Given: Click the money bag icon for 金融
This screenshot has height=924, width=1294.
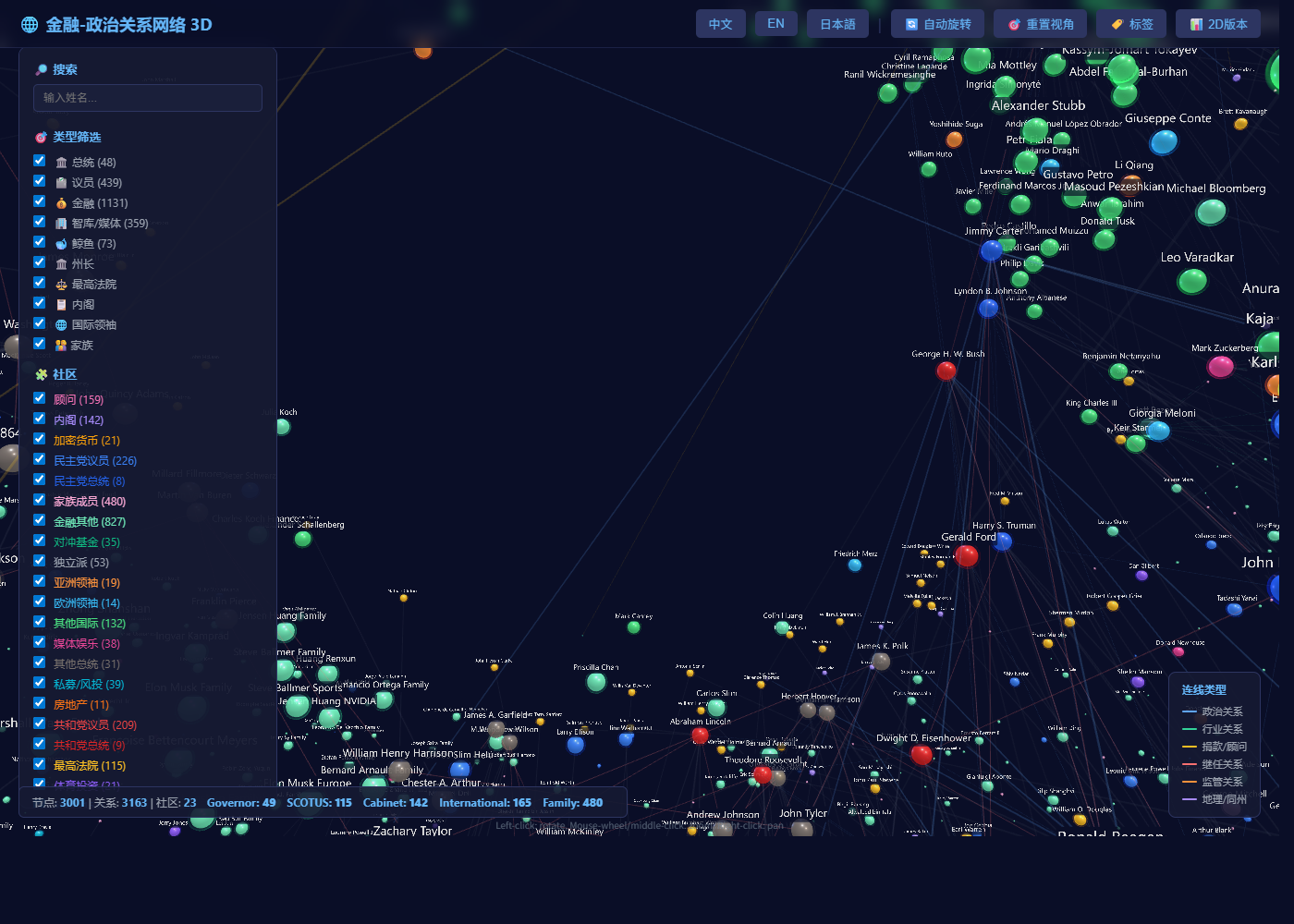Looking at the screenshot, I should (x=61, y=203).
